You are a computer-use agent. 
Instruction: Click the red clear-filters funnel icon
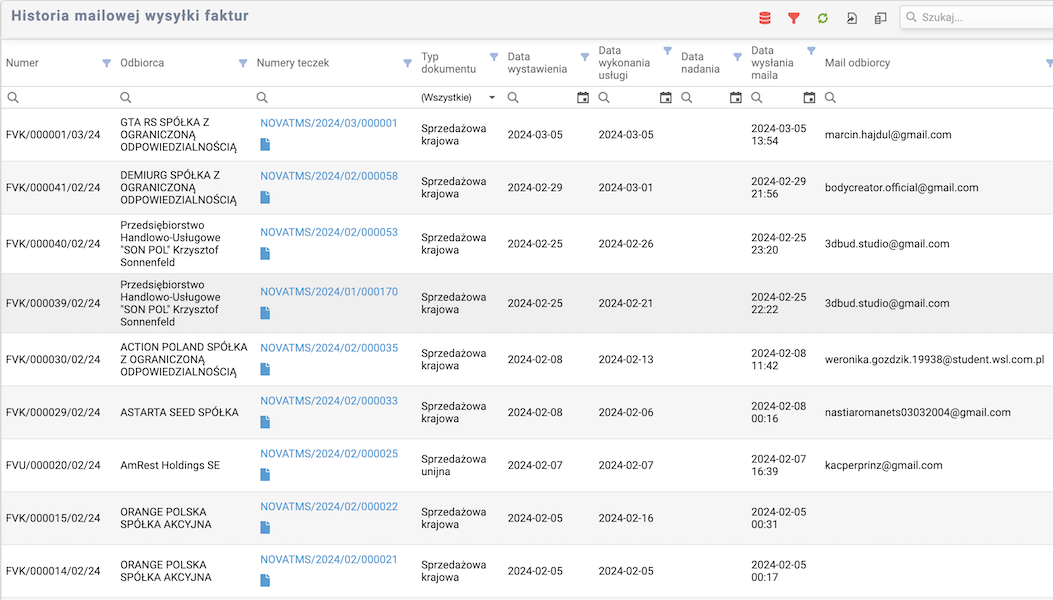click(x=794, y=18)
